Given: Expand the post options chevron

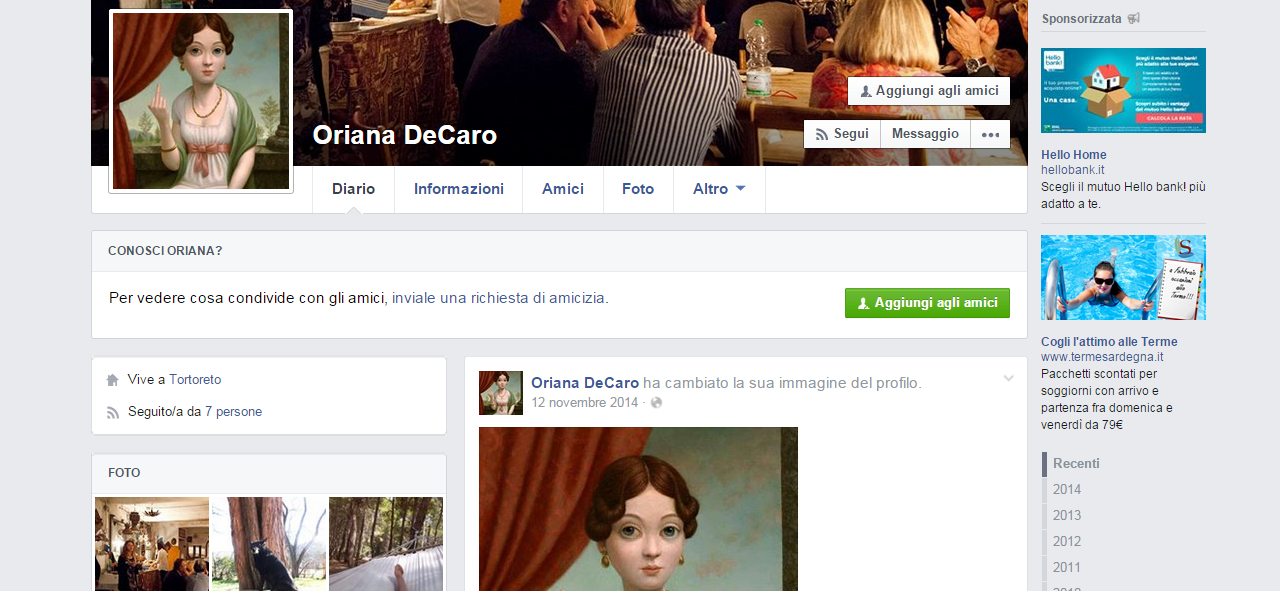Looking at the screenshot, I should tap(1008, 378).
